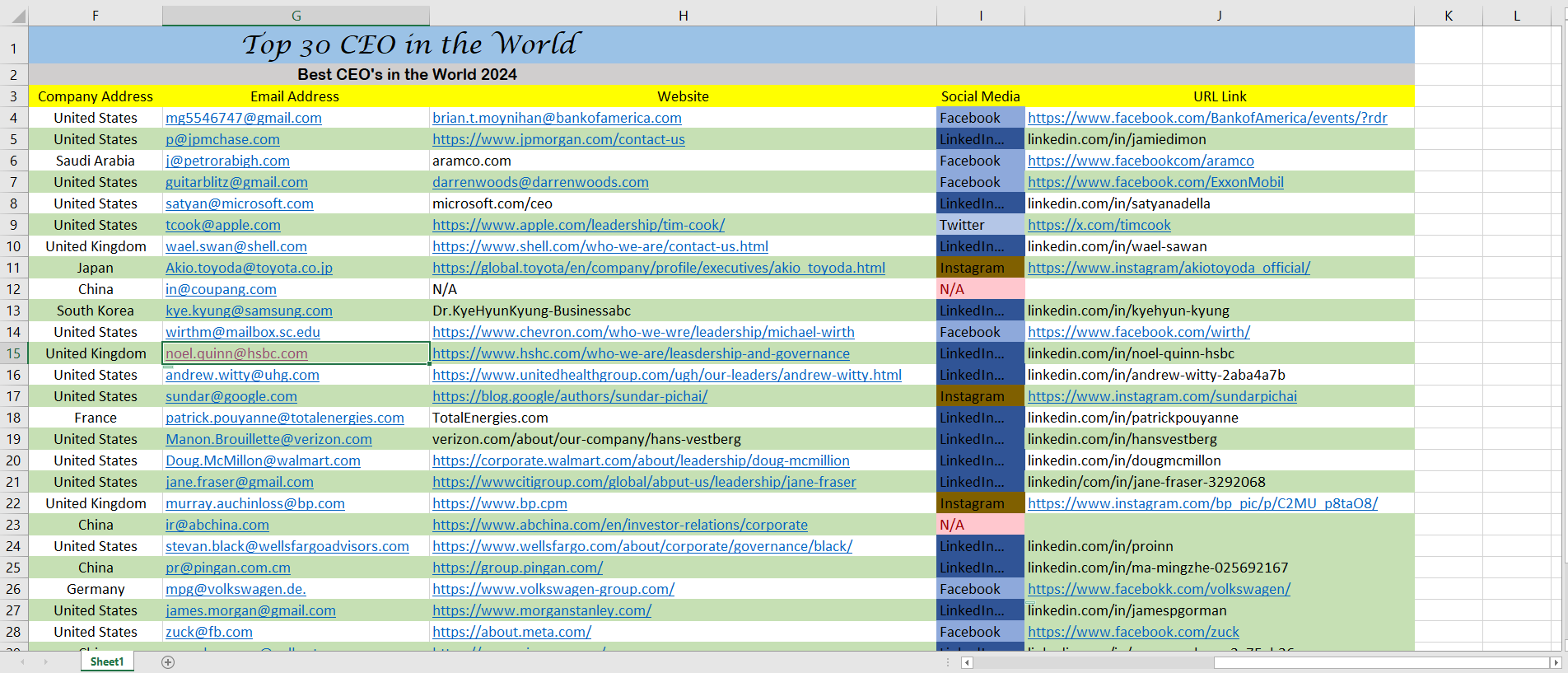The width and height of the screenshot is (1568, 673).
Task: Open the kye.kyung@samsung.com email link
Action: [249, 311]
